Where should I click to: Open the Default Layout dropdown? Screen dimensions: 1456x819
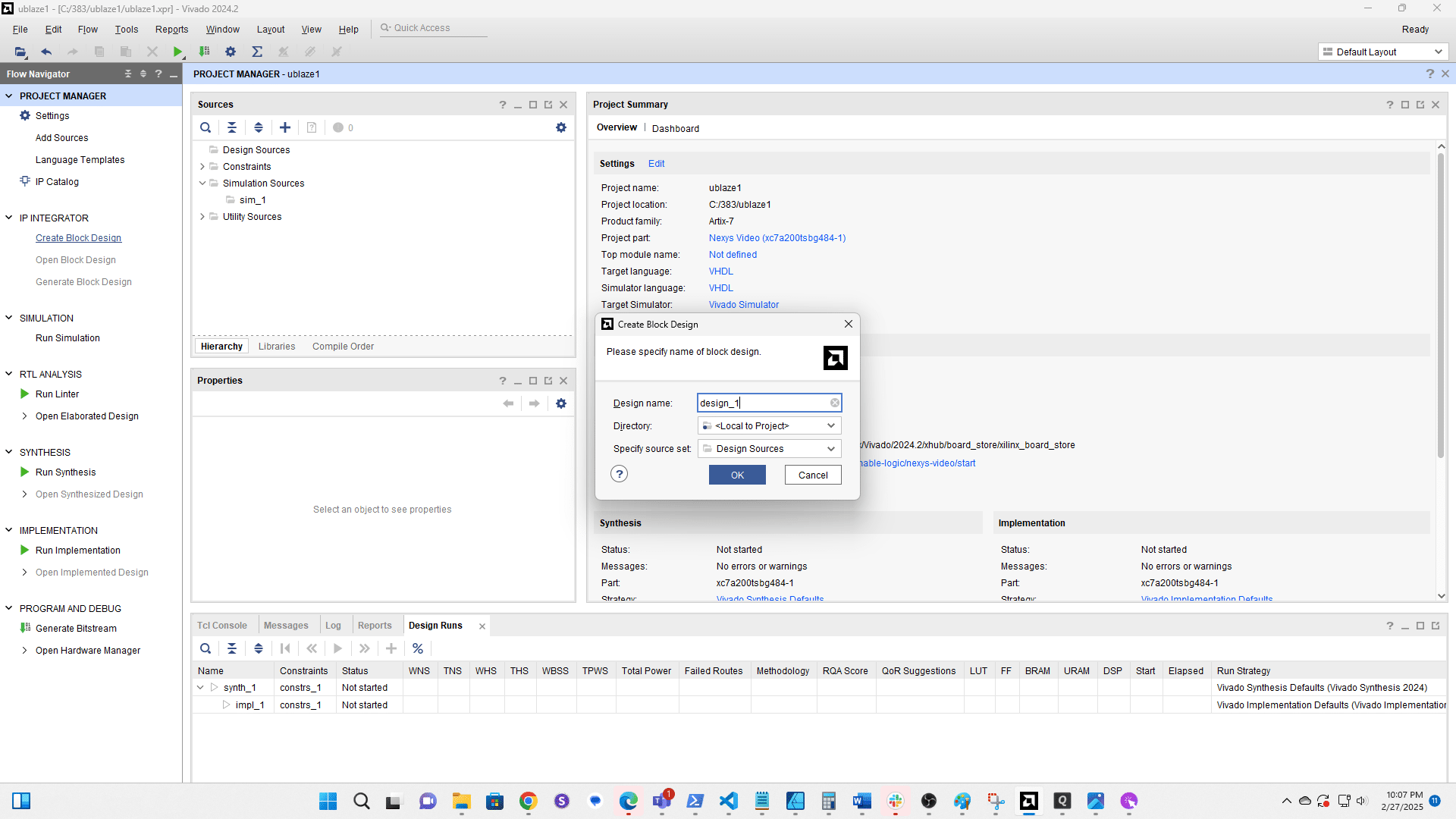pos(1382,52)
